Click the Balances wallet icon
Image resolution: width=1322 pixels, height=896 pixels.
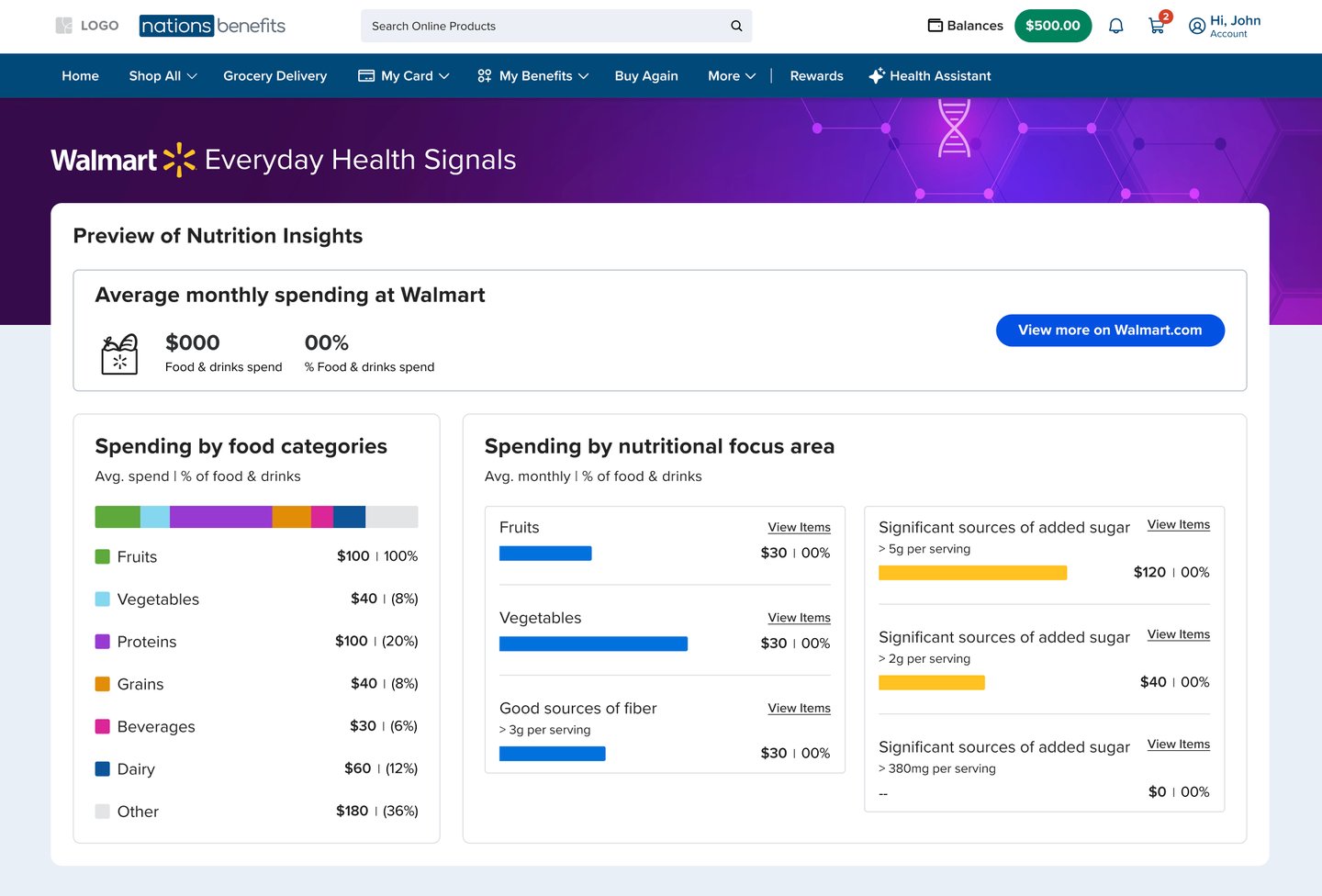pyautogui.click(x=935, y=26)
